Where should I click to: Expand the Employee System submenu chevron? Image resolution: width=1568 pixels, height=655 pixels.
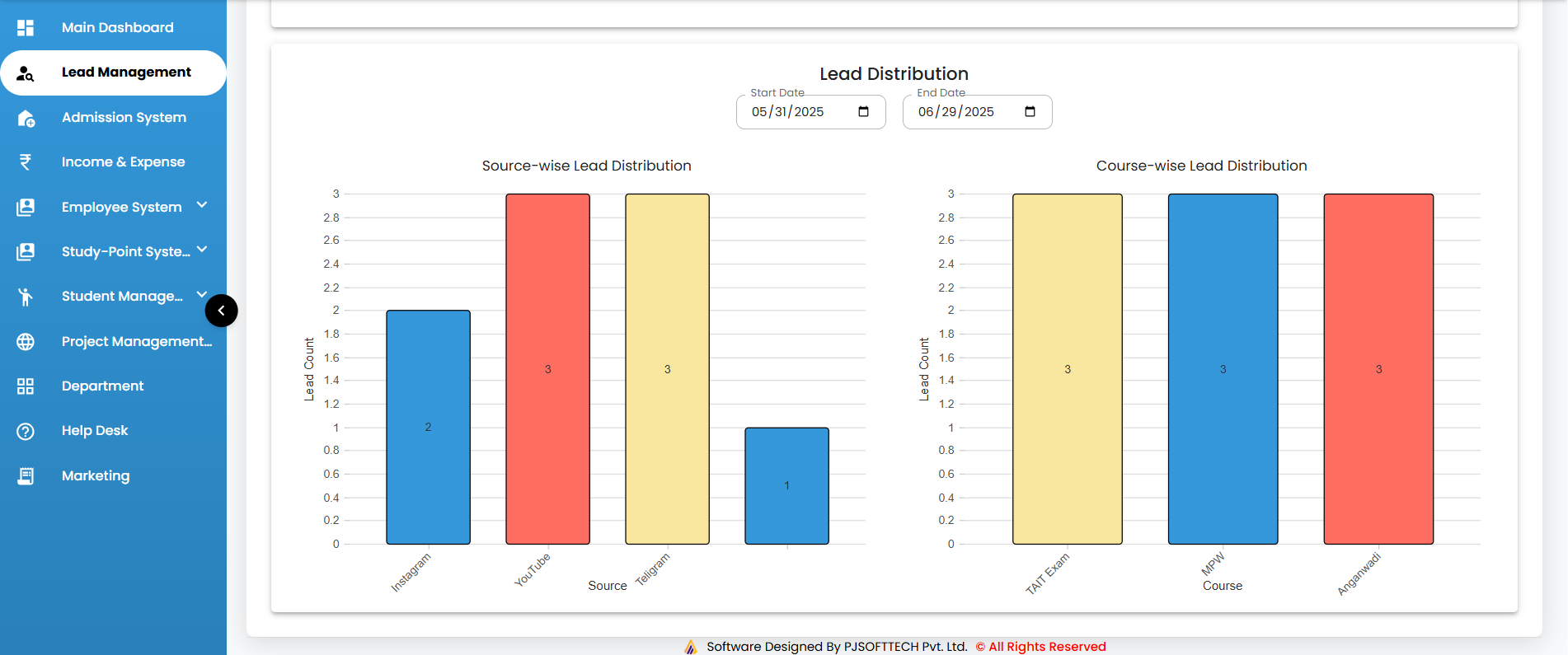point(202,205)
